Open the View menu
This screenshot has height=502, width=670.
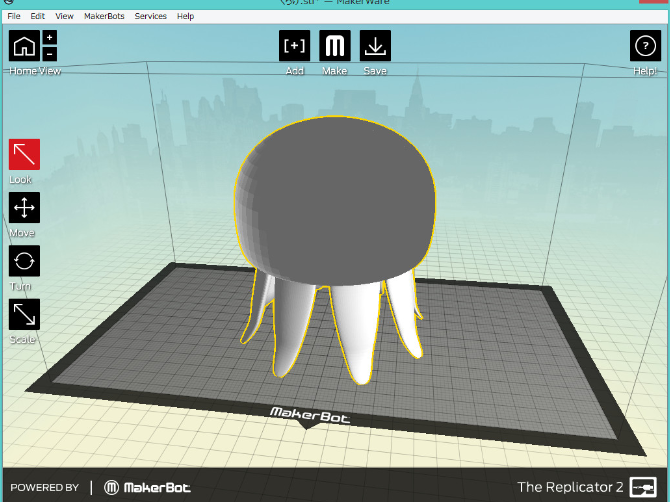(x=64, y=16)
